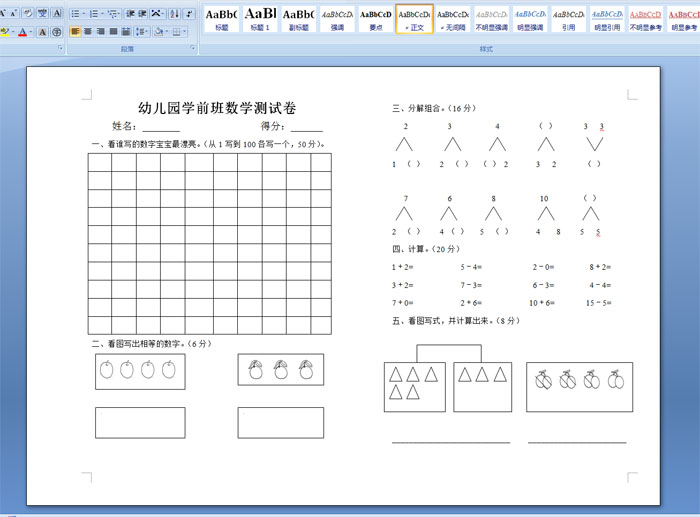Open the Shading dropdown arrow
The width and height of the screenshot is (700, 517).
(167, 32)
